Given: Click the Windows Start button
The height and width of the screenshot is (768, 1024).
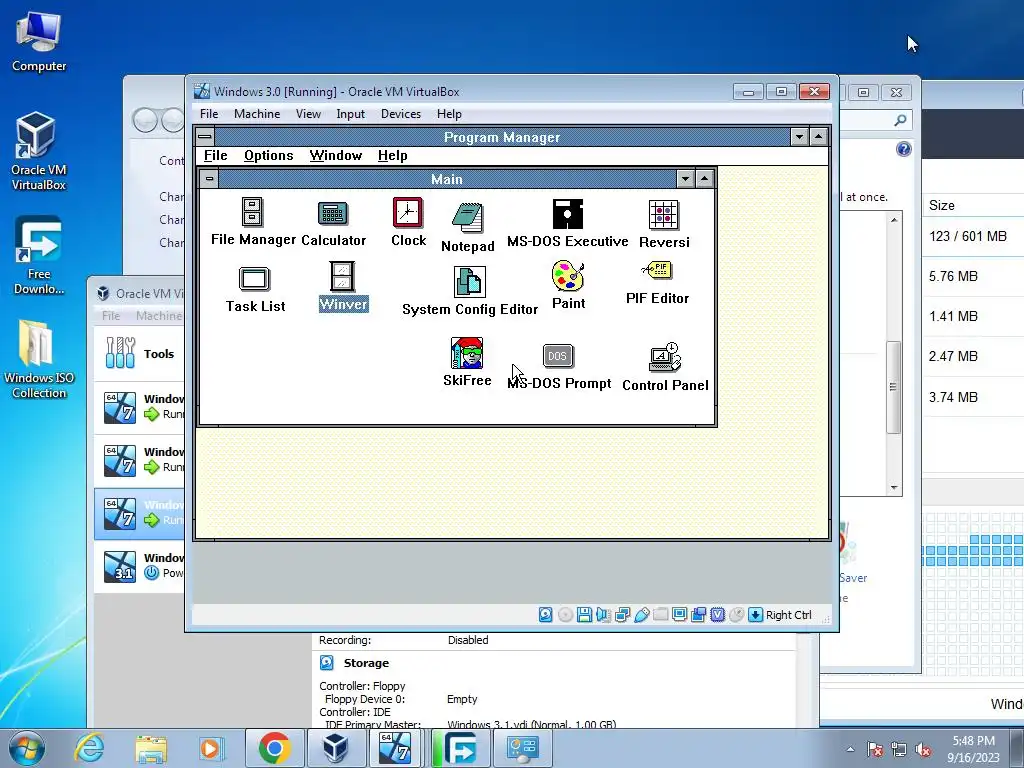Looking at the screenshot, I should [x=26, y=748].
